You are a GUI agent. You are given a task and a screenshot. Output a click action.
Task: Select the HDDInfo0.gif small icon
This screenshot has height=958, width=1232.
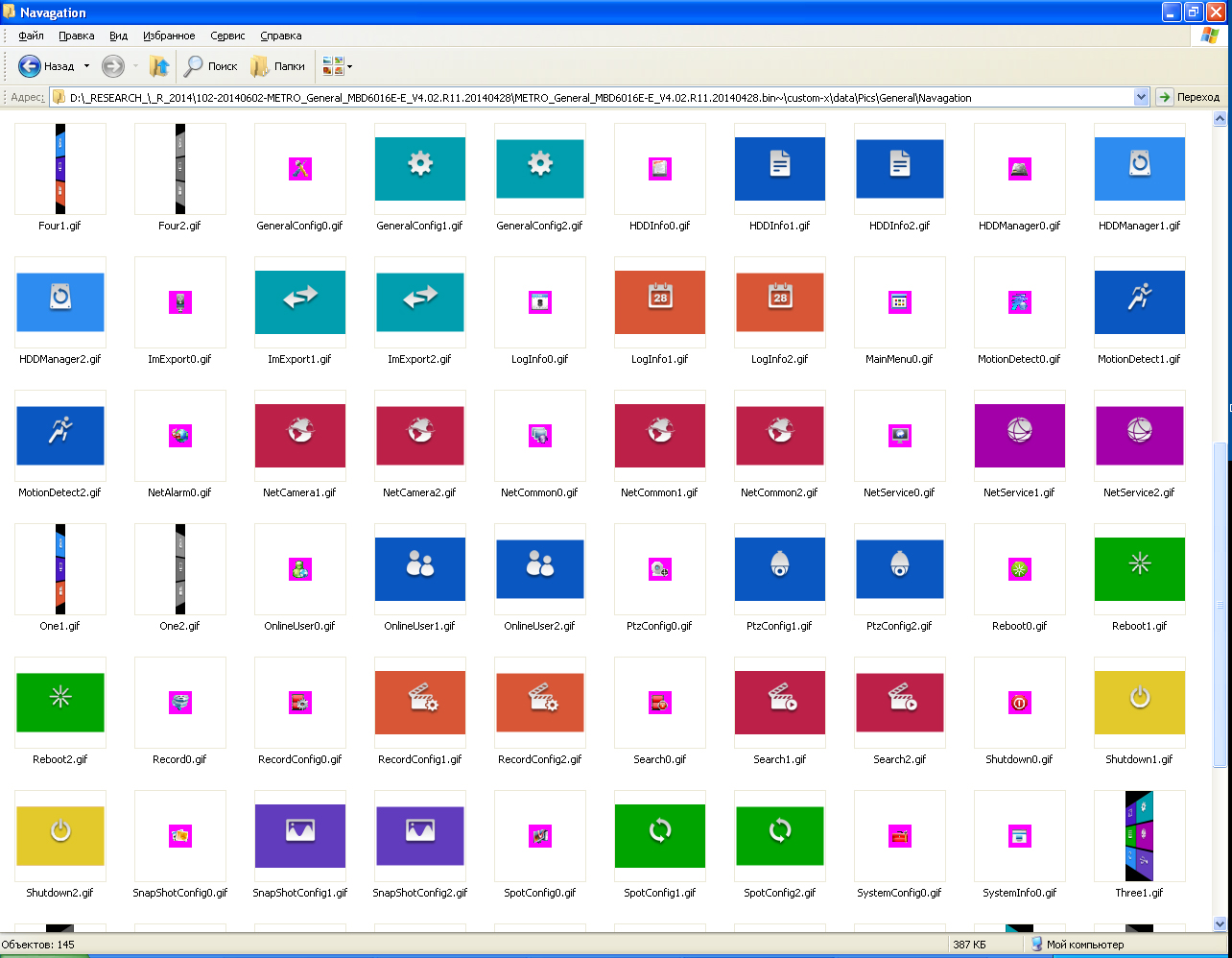659,169
